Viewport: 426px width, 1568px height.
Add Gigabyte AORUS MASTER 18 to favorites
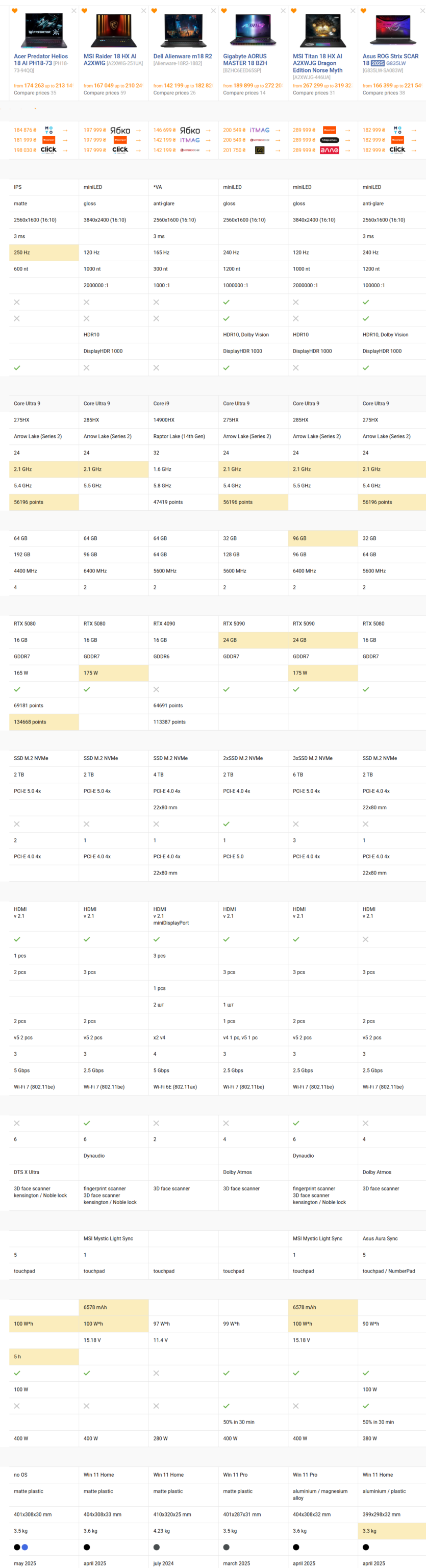tap(224, 11)
